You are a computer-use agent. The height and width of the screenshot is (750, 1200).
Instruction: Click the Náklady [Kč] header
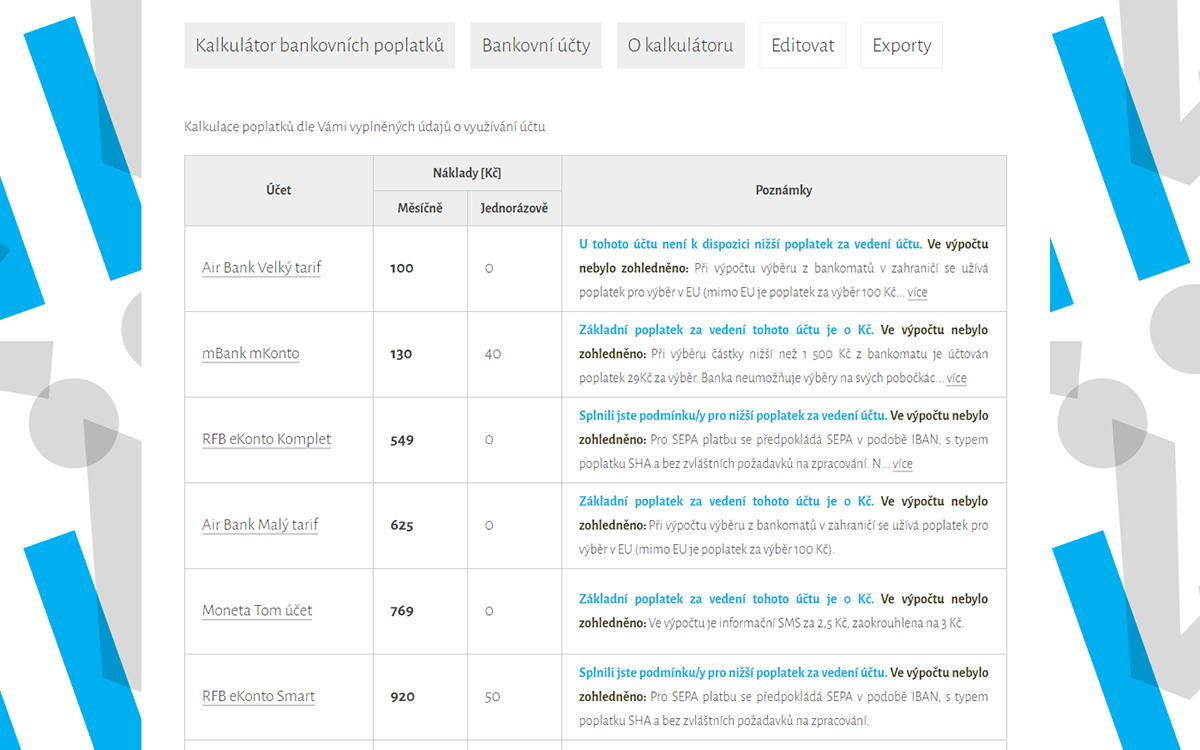tap(467, 173)
